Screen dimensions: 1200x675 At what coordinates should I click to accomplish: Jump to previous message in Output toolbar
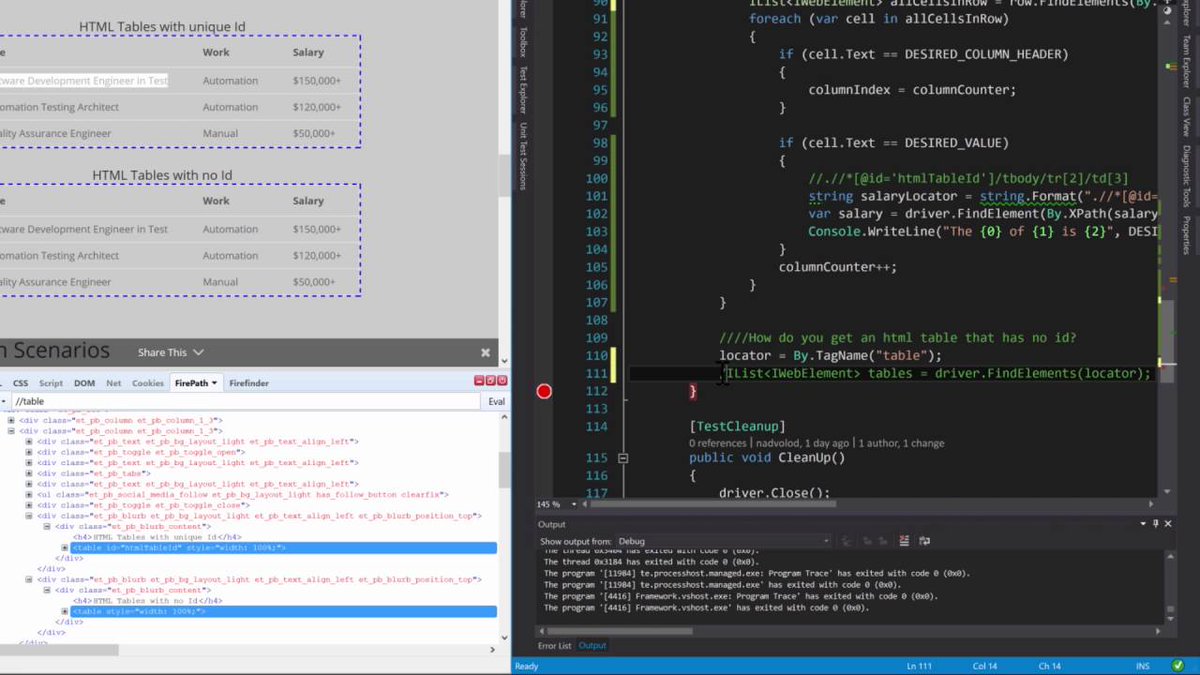pos(868,540)
